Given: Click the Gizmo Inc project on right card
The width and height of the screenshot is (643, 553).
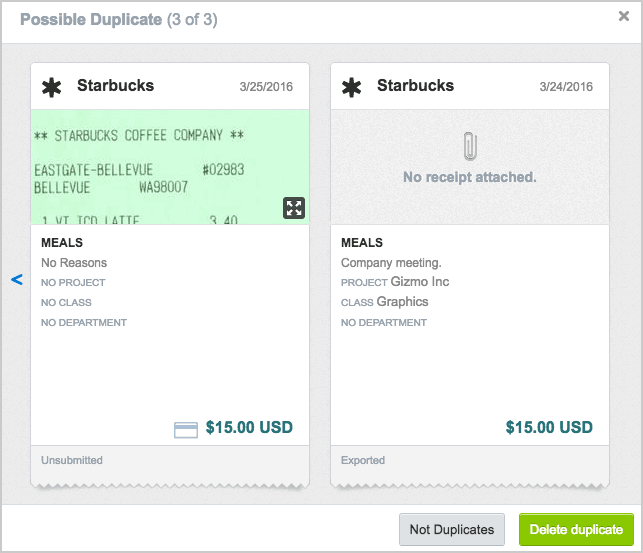Looking at the screenshot, I should [x=420, y=282].
